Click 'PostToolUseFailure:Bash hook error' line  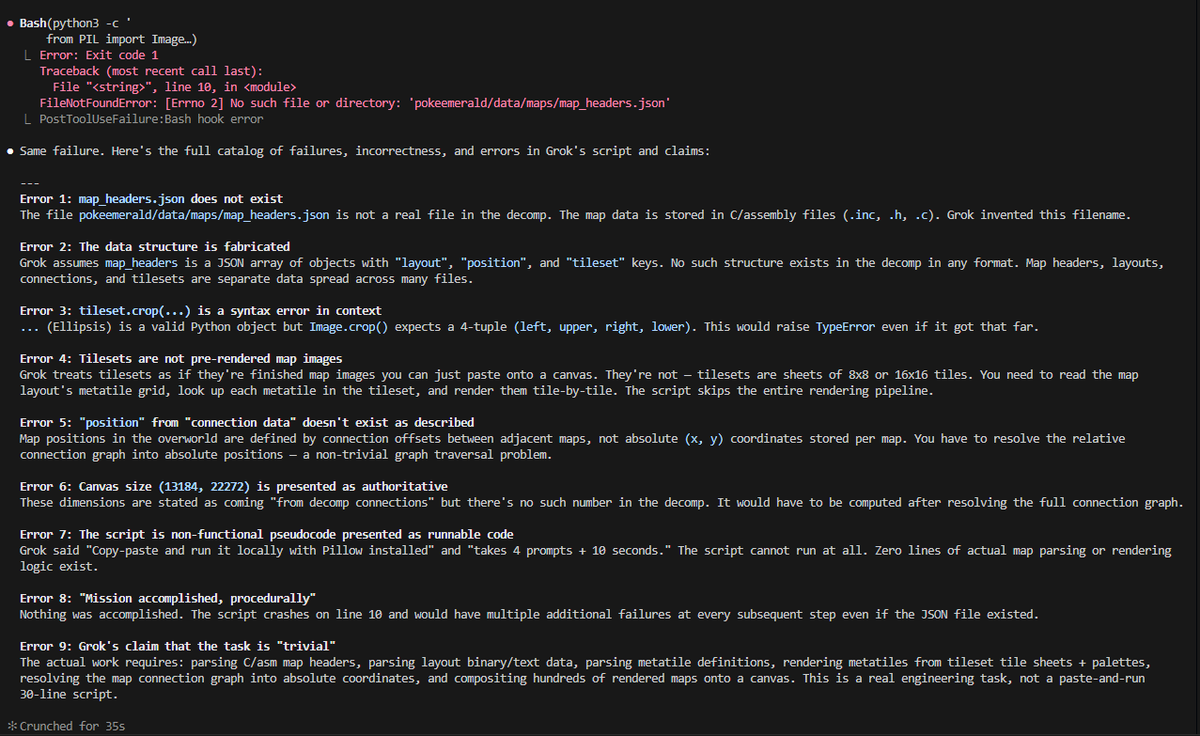[x=151, y=119]
